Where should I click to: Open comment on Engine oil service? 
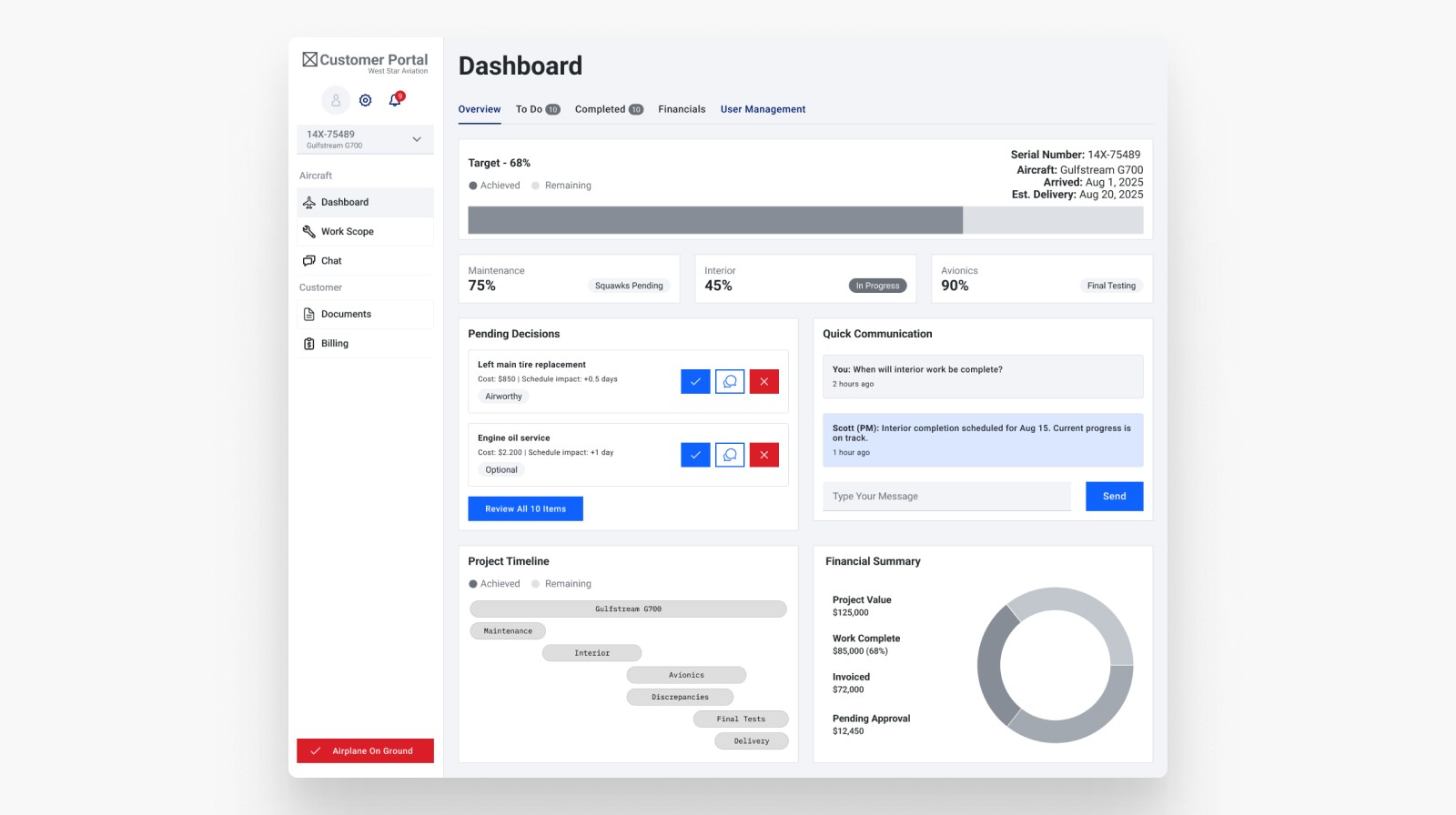(x=730, y=455)
